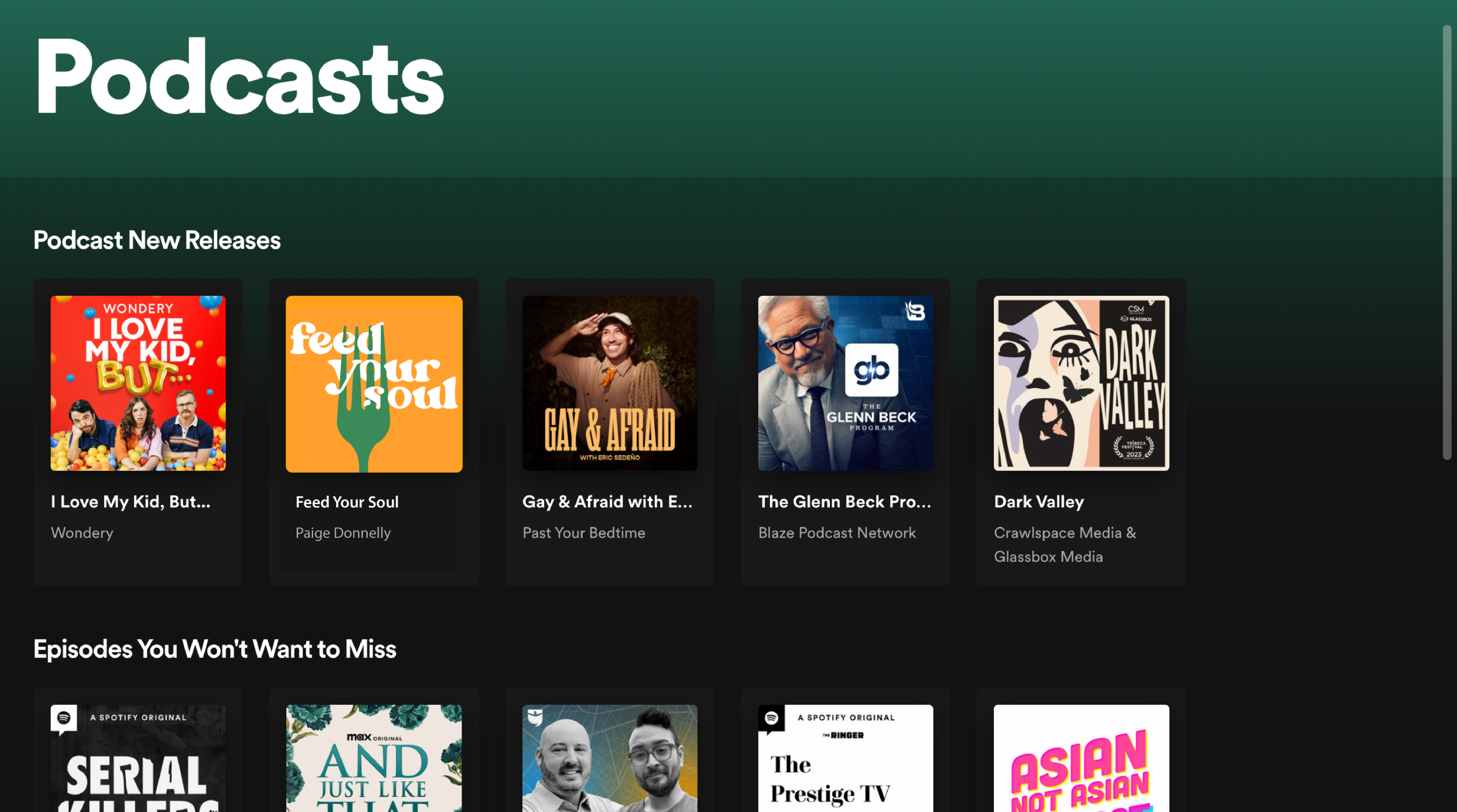Select the Blaze Podcast Network text
This screenshot has height=812, width=1457.
coord(836,533)
